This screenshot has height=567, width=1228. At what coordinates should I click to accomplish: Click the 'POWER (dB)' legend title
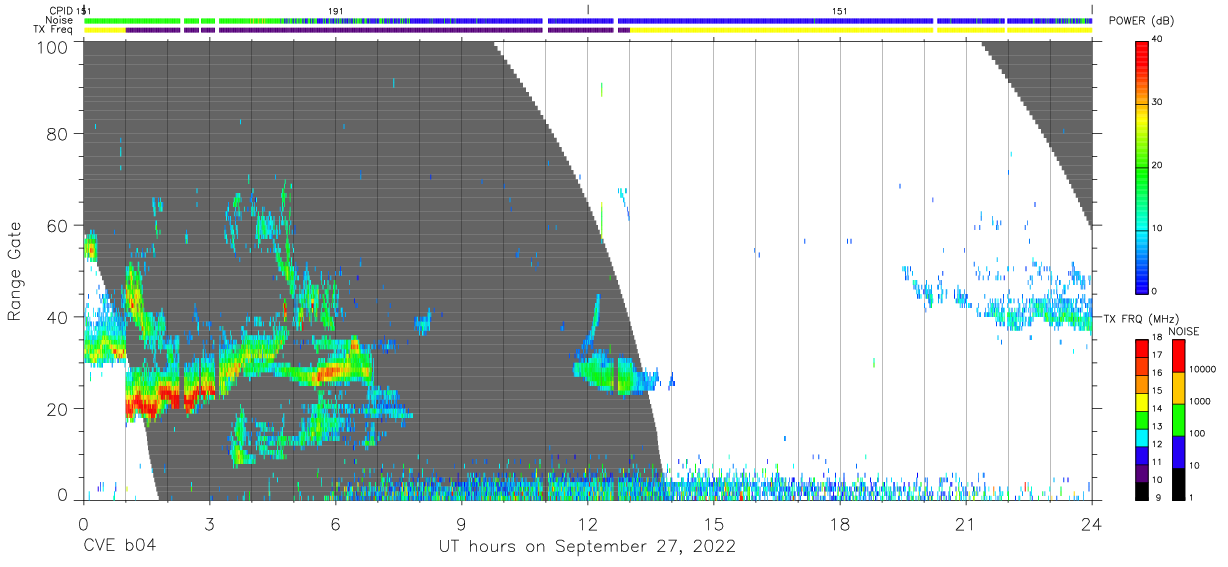tap(1140, 21)
